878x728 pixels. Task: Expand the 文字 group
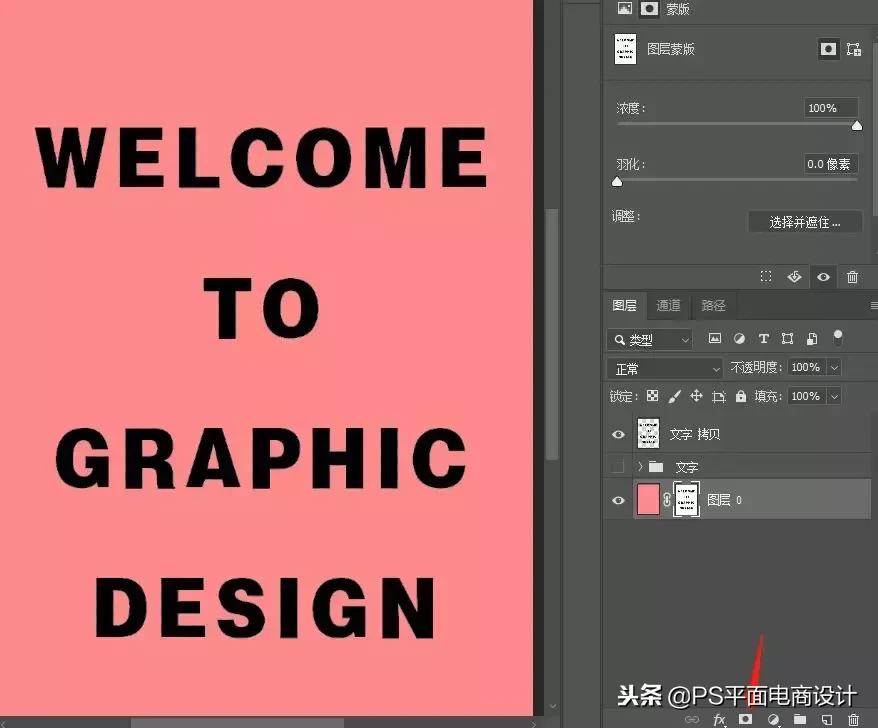pyautogui.click(x=640, y=466)
